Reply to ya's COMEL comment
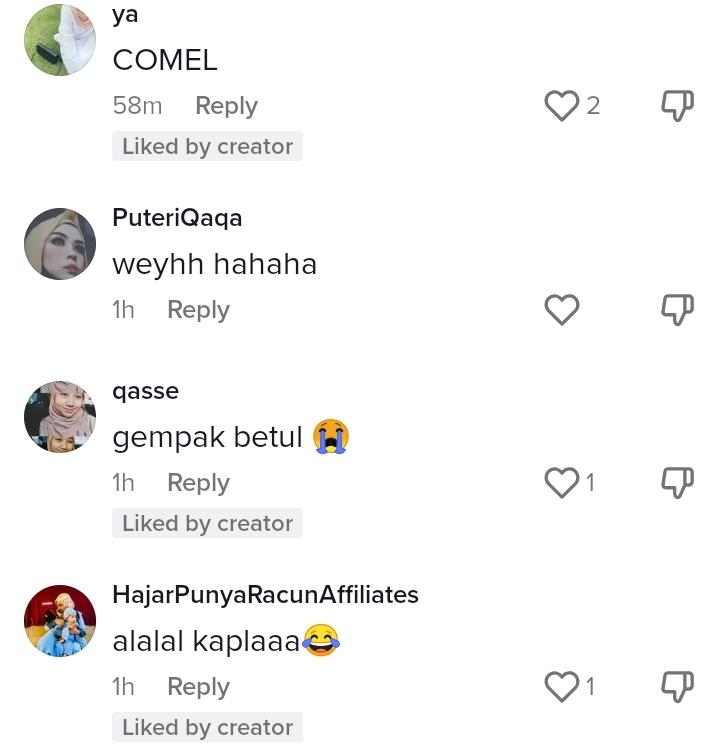This screenshot has height=752, width=720. pos(226,106)
